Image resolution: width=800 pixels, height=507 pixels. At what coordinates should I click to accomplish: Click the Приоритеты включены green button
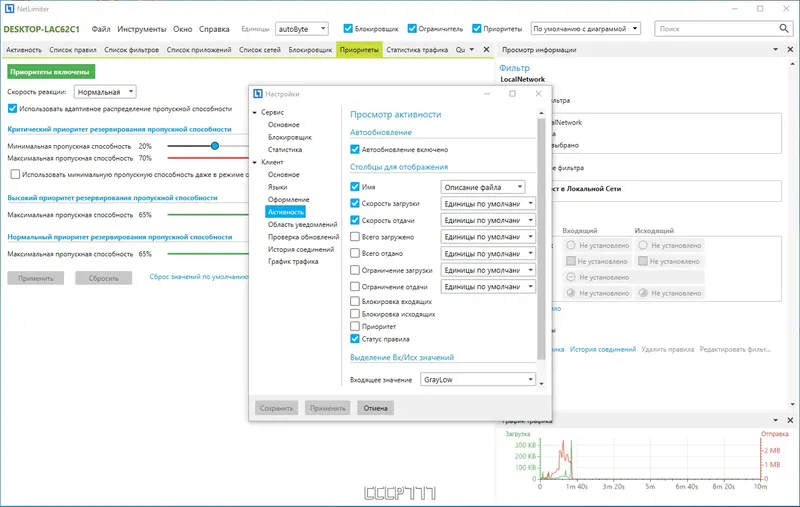coord(51,72)
